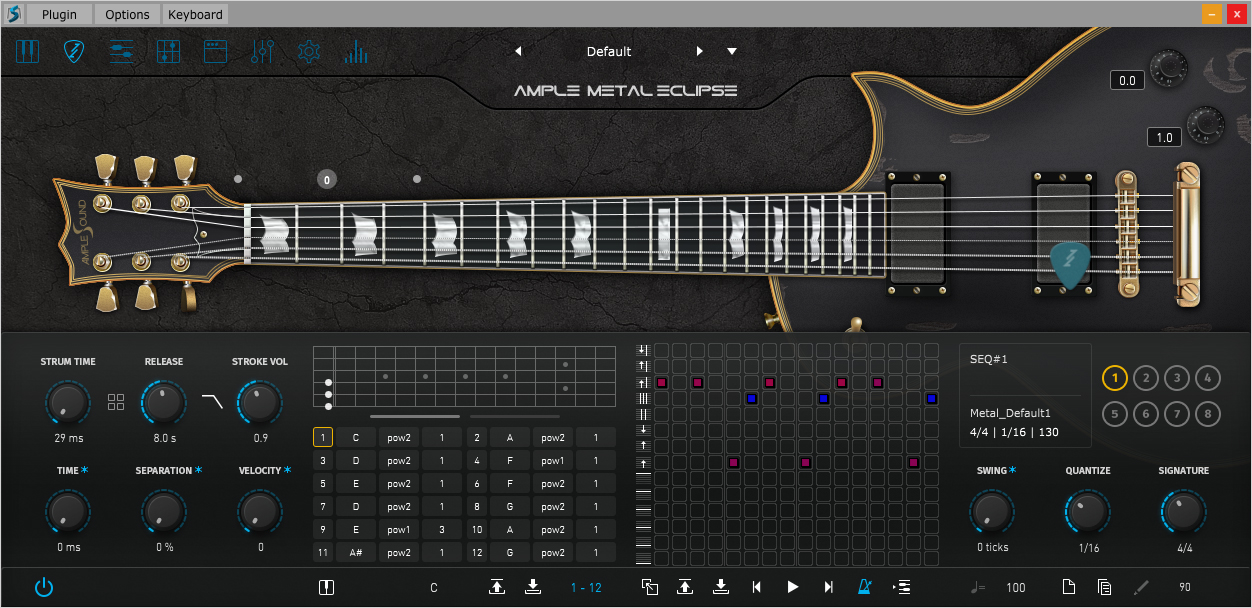
Task: Click the copy pages icon
Action: click(x=1105, y=587)
